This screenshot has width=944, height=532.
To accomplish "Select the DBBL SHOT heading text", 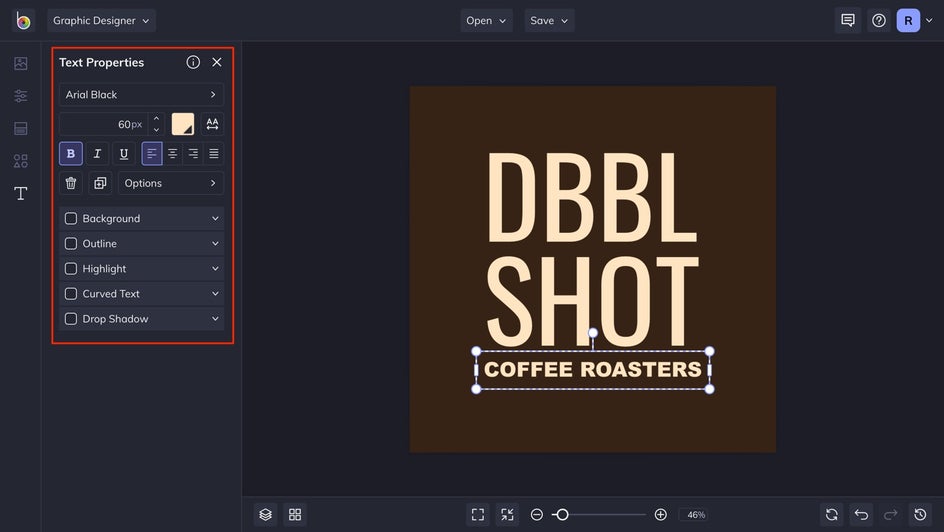I will coord(592,249).
